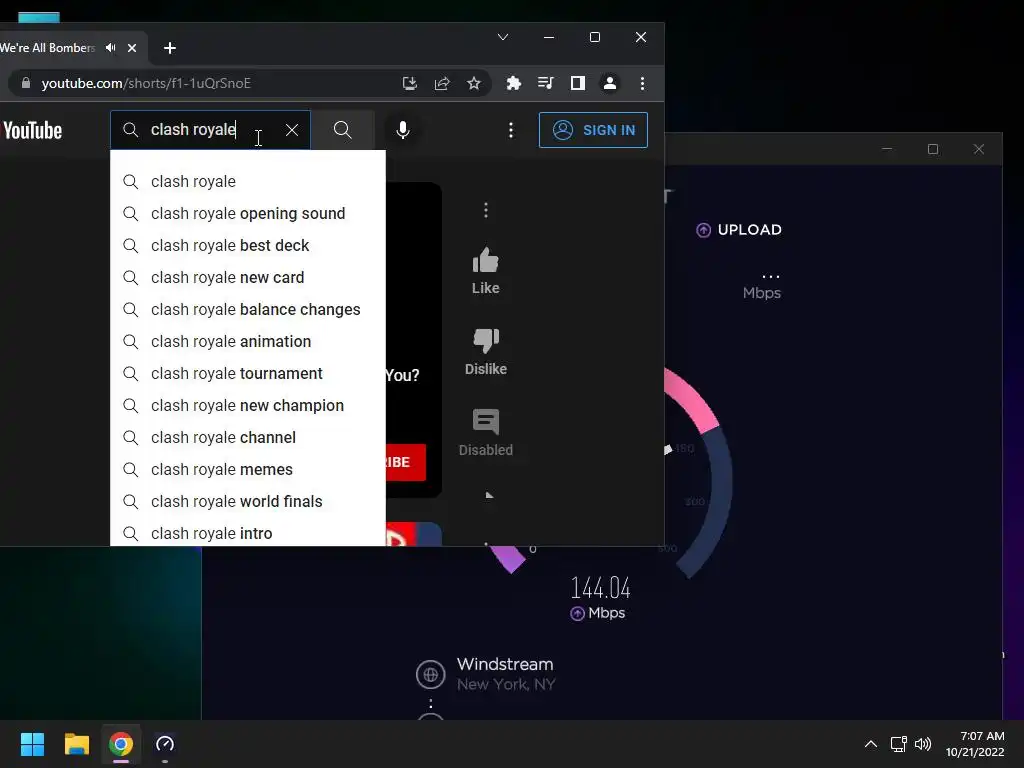This screenshot has height=768, width=1024.
Task: Close the We're All Bombers tab
Action: pyautogui.click(x=132, y=48)
